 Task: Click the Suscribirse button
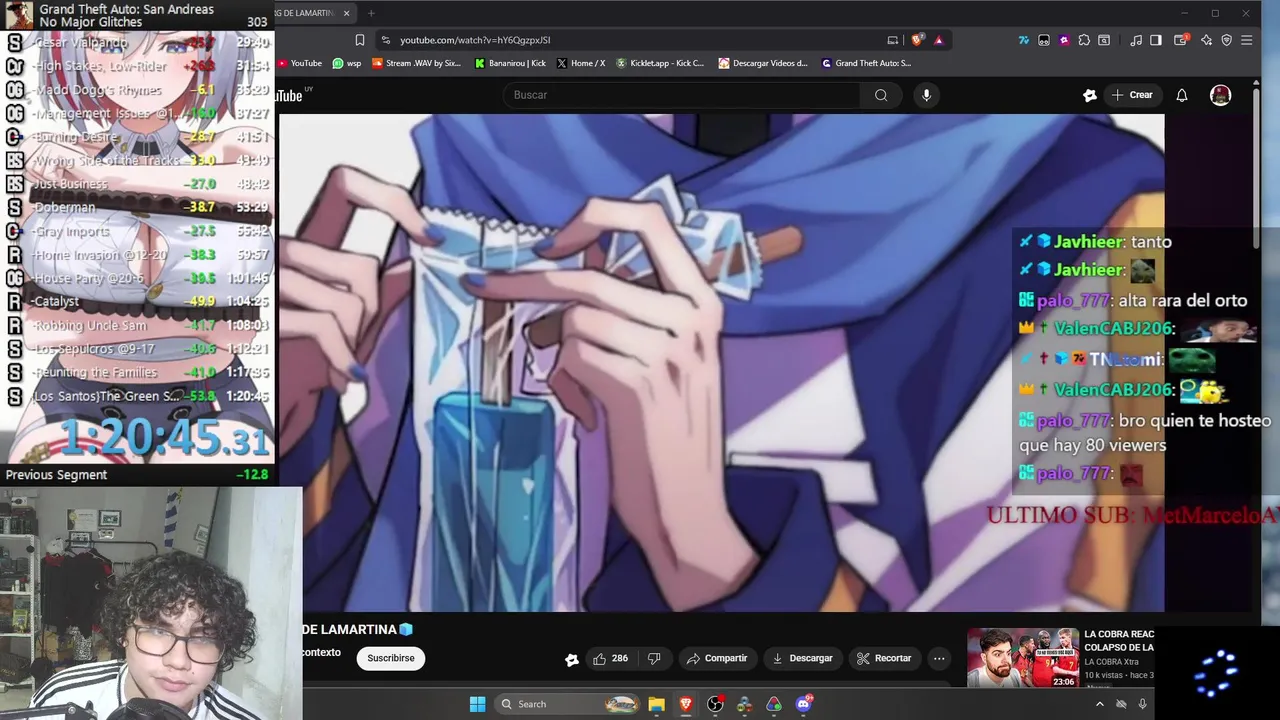(390, 658)
